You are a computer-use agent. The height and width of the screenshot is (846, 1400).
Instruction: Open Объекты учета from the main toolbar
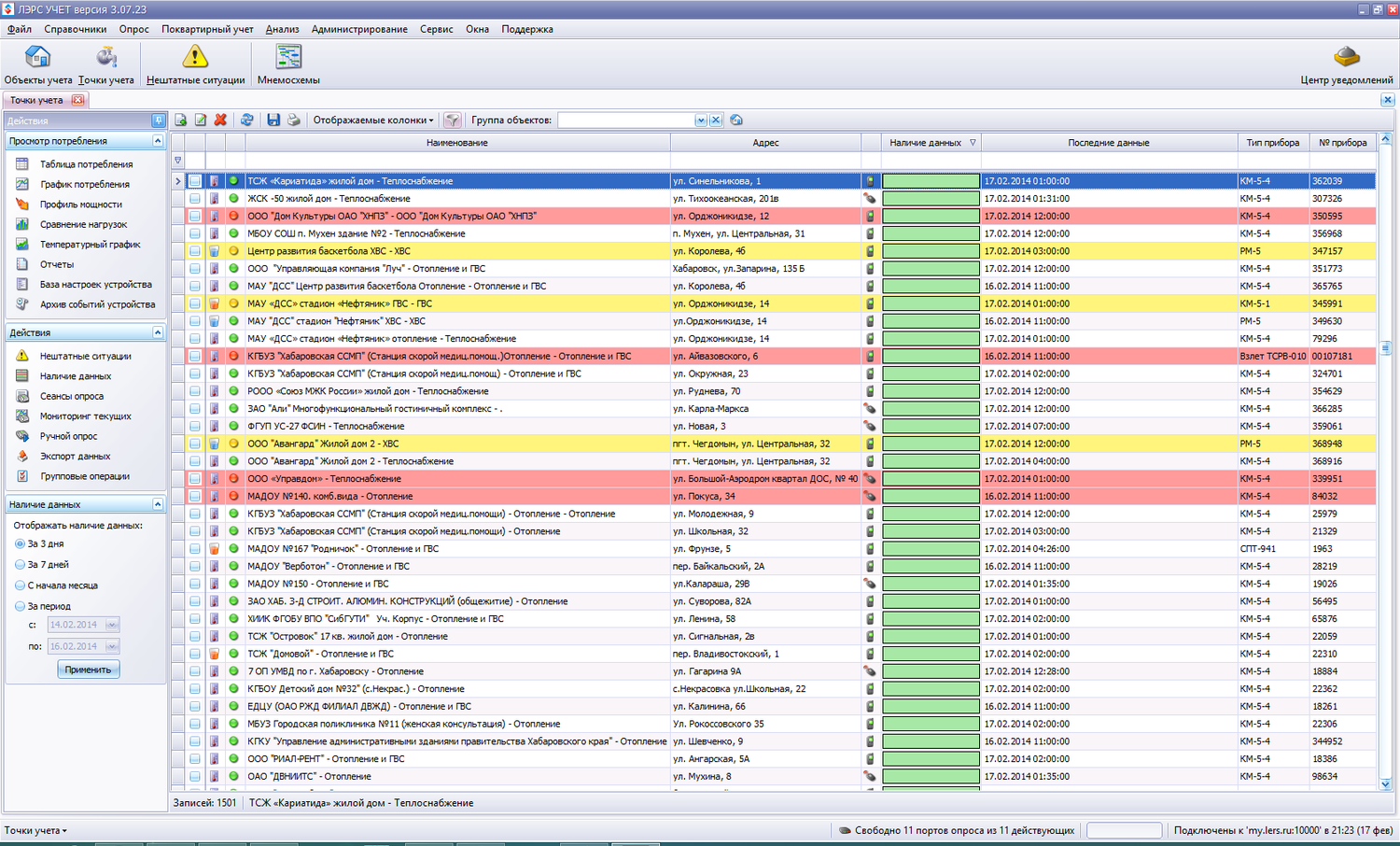[x=38, y=64]
